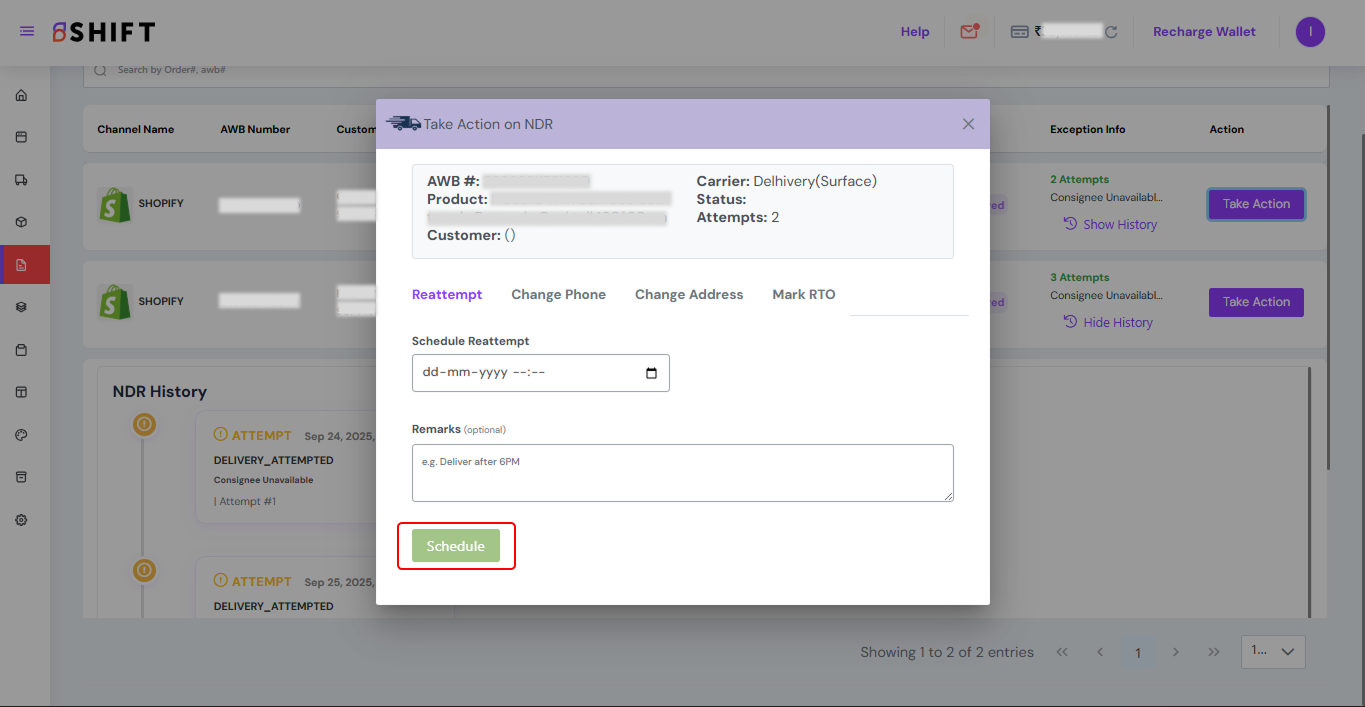Image resolution: width=1365 pixels, height=707 pixels.
Task: Click the Recharge Wallet link
Action: pos(1204,32)
